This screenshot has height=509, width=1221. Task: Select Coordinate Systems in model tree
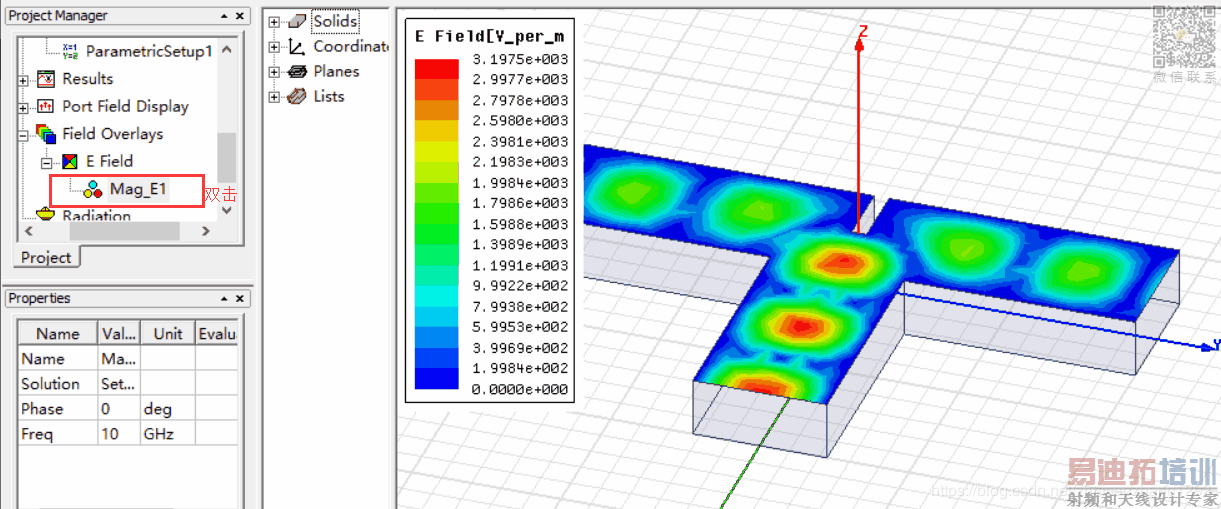point(350,46)
